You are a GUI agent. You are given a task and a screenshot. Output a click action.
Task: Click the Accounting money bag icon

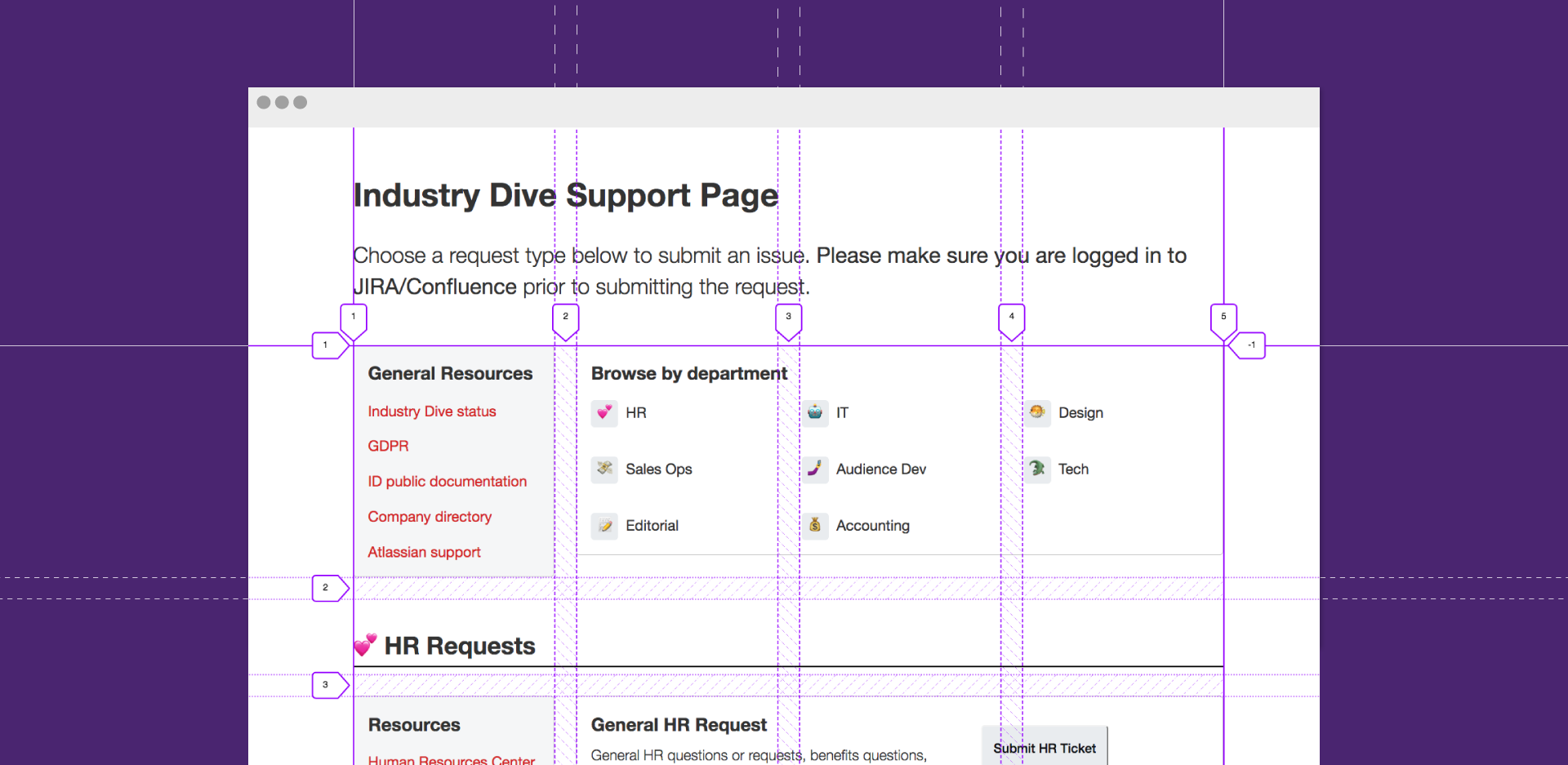tap(815, 526)
